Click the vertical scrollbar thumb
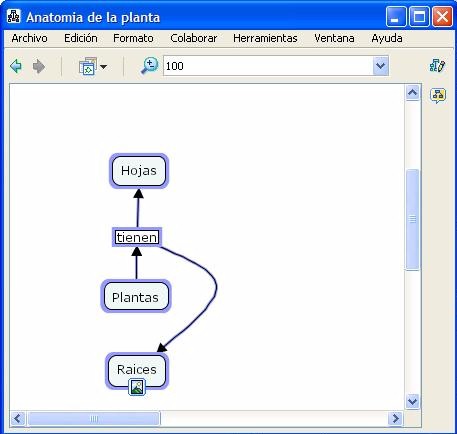This screenshot has height=434, width=457. [412, 219]
